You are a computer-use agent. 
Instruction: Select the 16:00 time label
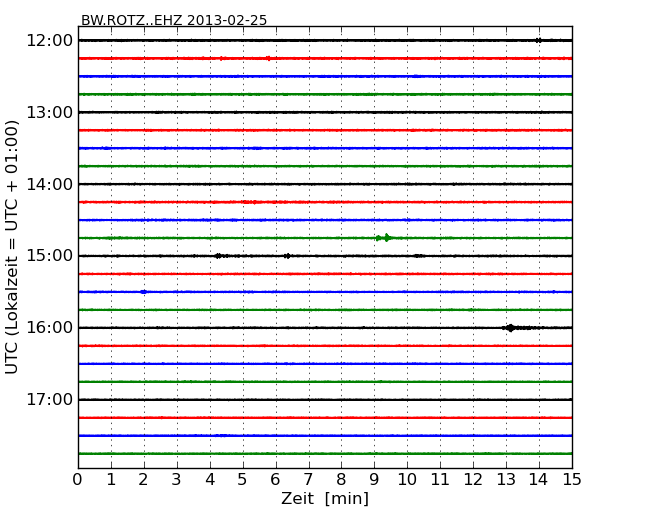point(49,328)
